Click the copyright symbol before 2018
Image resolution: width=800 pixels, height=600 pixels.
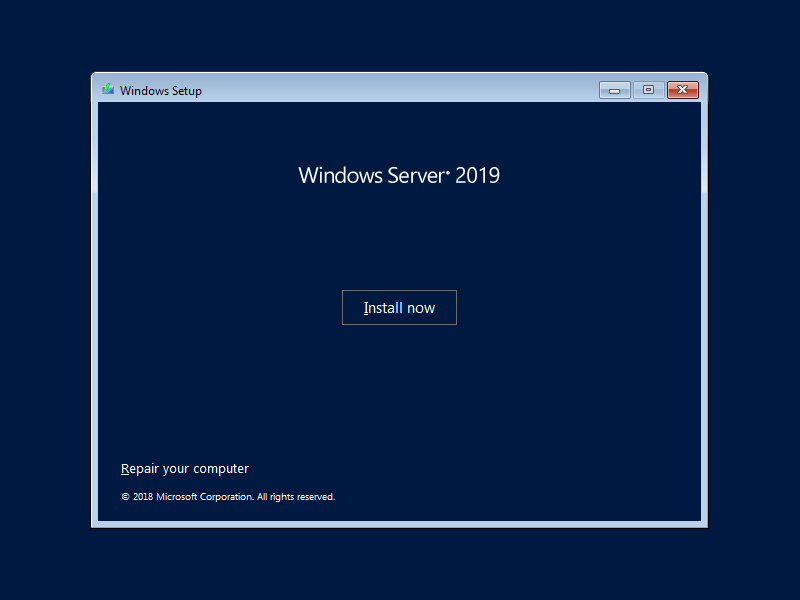pos(125,497)
